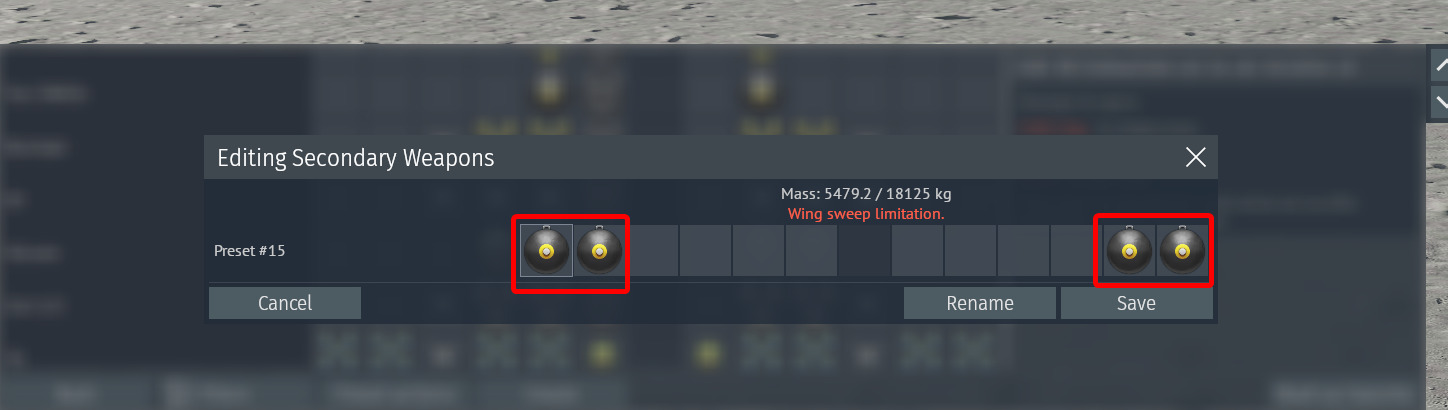Click the Preset #15 label
This screenshot has width=1448, height=410.
click(x=250, y=251)
